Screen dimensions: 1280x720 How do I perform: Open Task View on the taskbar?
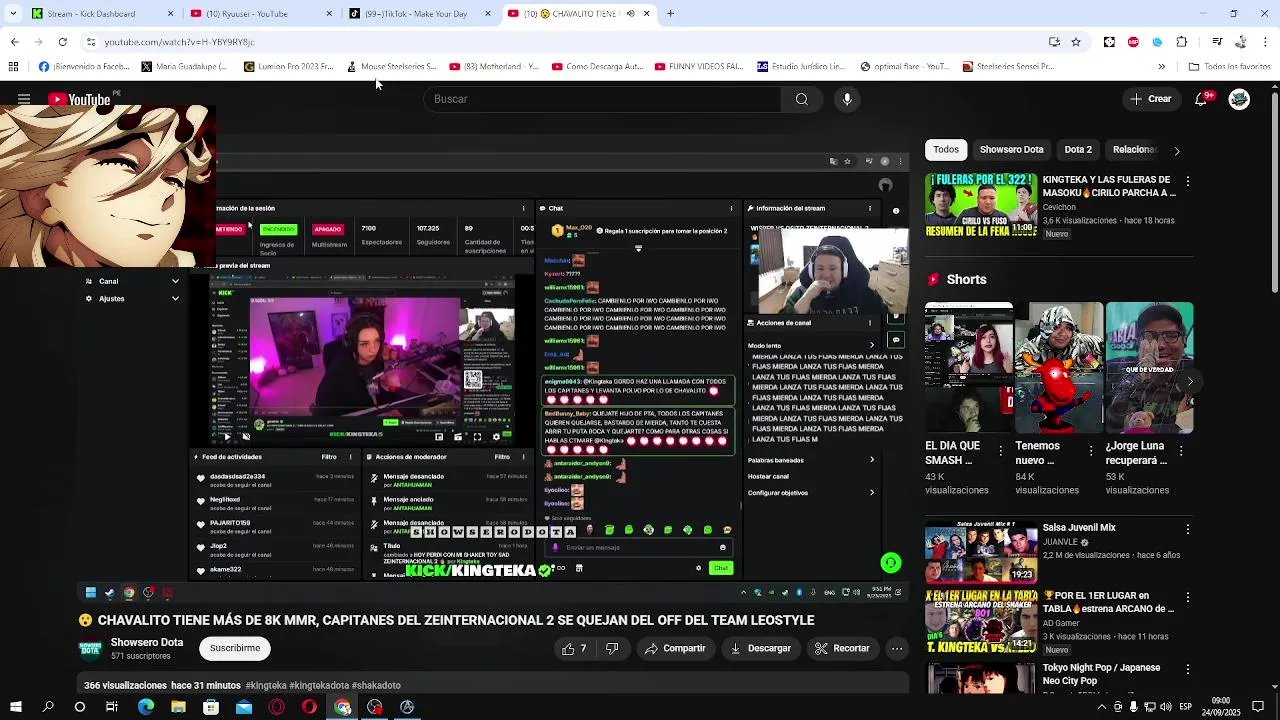click(112, 707)
